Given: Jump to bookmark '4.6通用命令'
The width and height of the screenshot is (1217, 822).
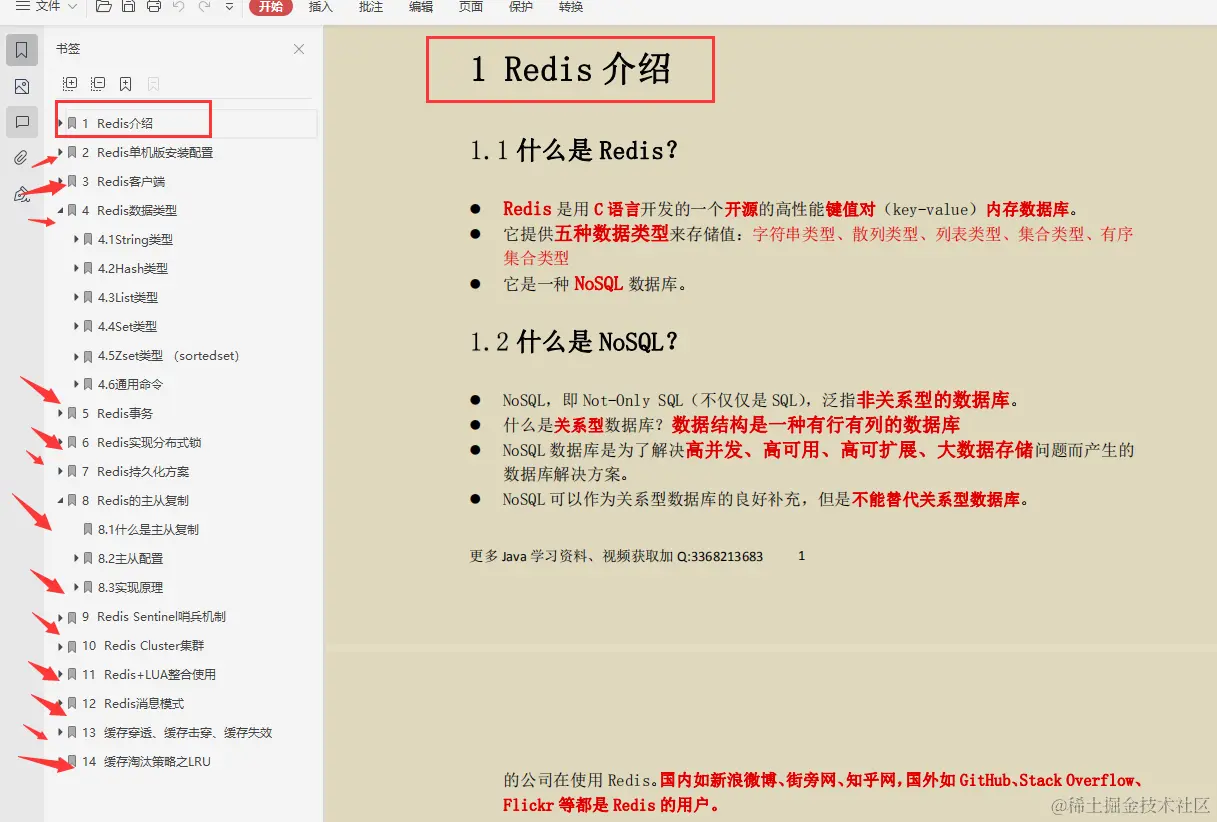Looking at the screenshot, I should click(x=130, y=384).
